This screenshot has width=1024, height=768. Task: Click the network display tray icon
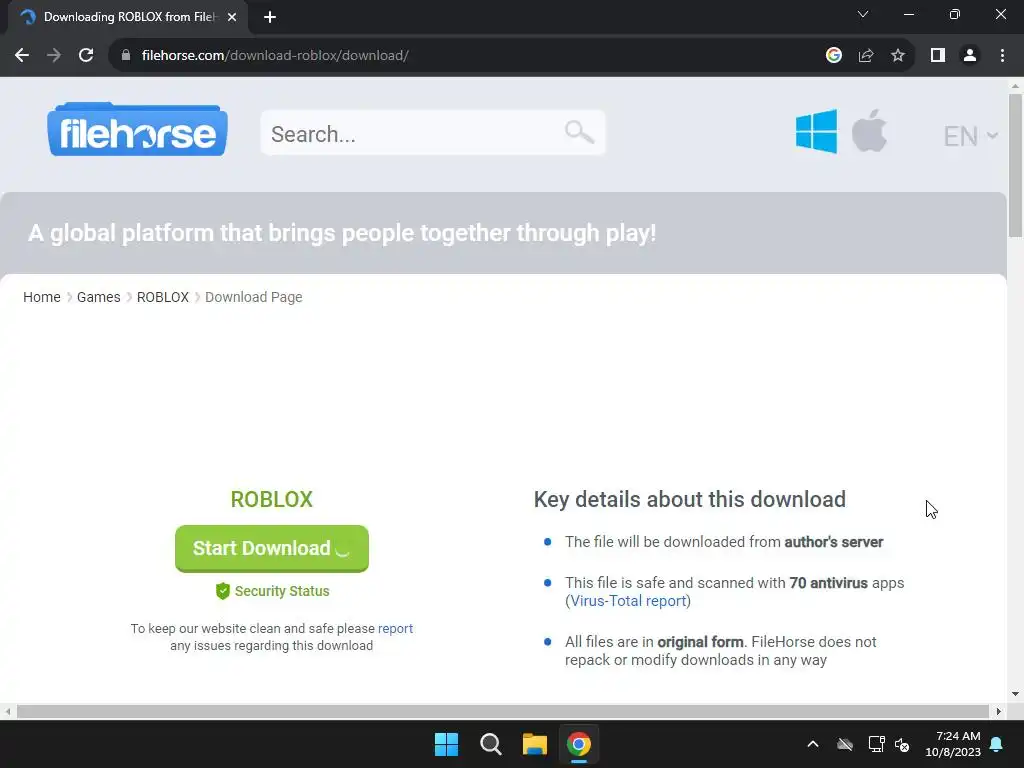click(x=876, y=744)
